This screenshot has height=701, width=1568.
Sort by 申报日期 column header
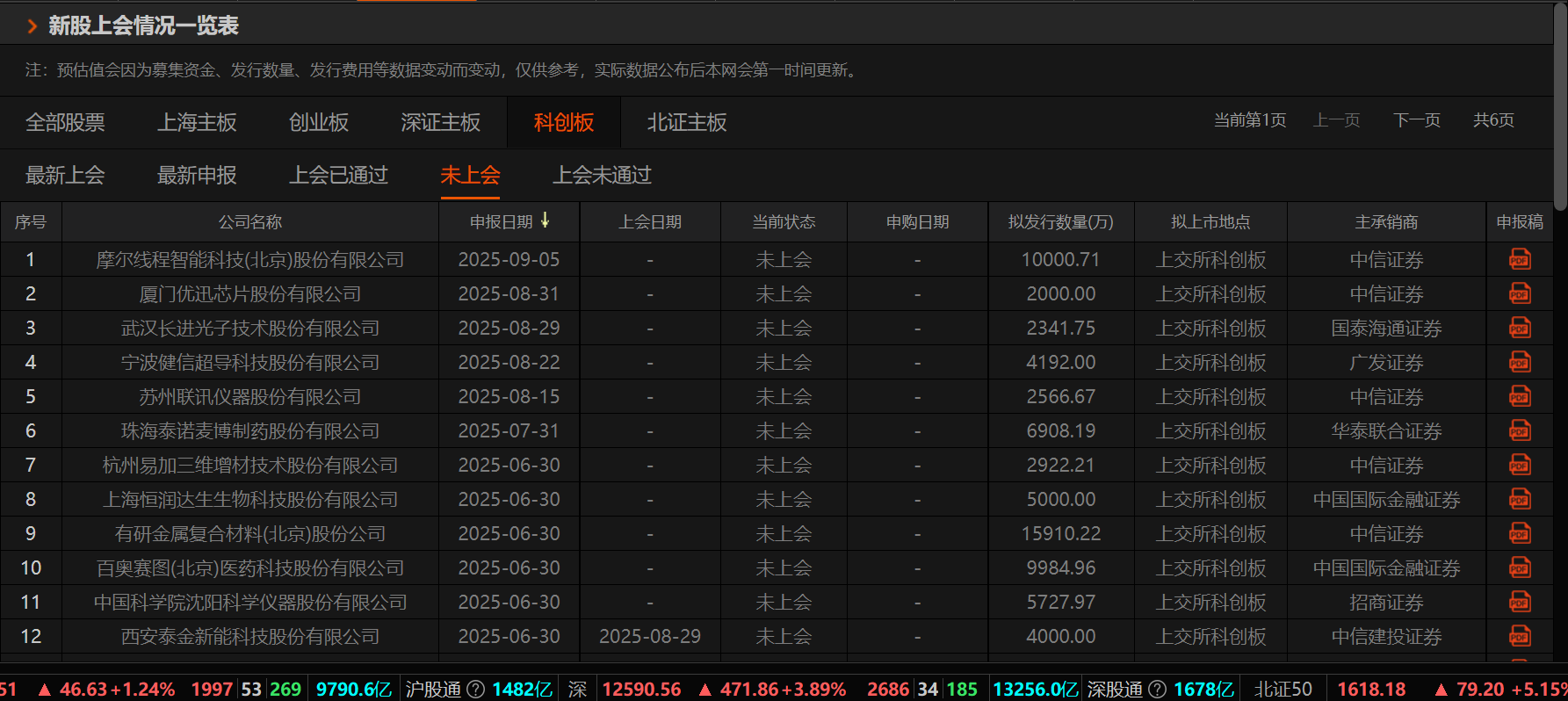(502, 222)
